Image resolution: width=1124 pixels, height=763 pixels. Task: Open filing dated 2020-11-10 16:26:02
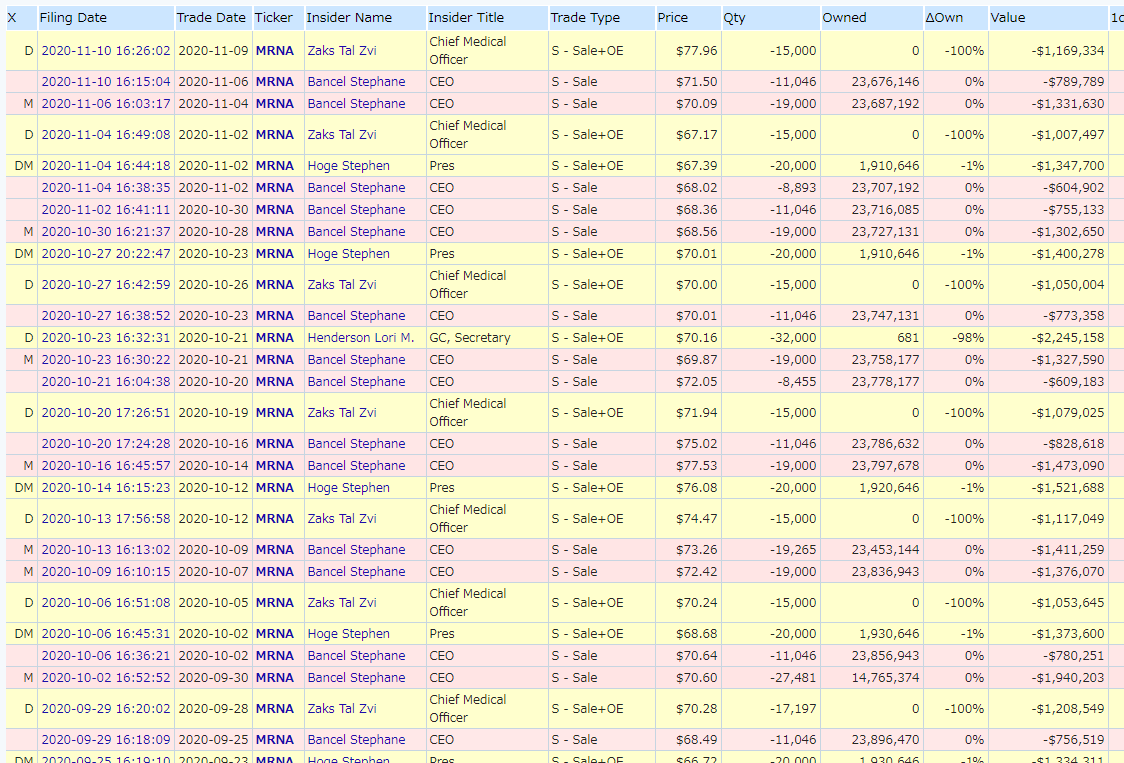(x=106, y=51)
